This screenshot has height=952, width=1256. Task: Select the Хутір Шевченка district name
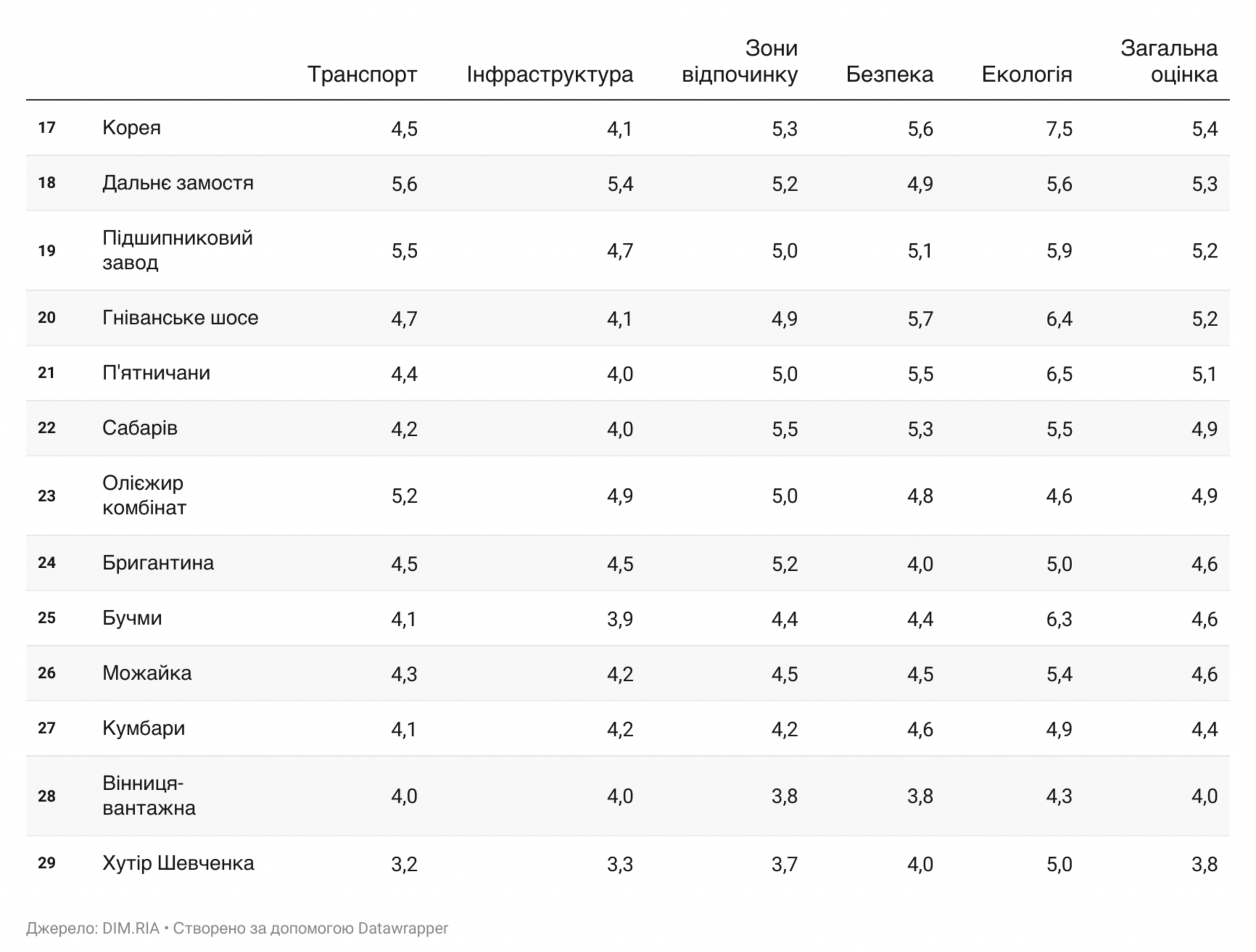(178, 863)
